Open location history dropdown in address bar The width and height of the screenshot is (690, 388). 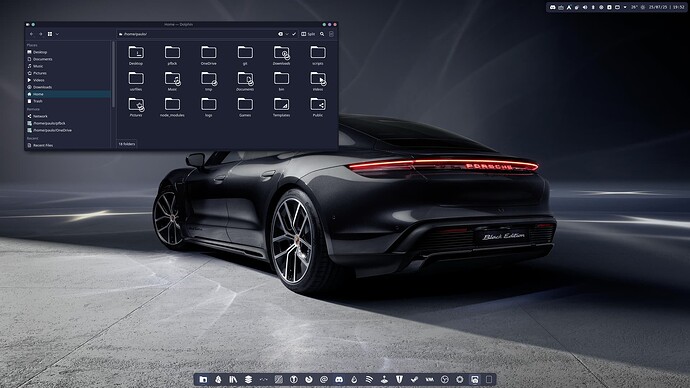point(287,34)
